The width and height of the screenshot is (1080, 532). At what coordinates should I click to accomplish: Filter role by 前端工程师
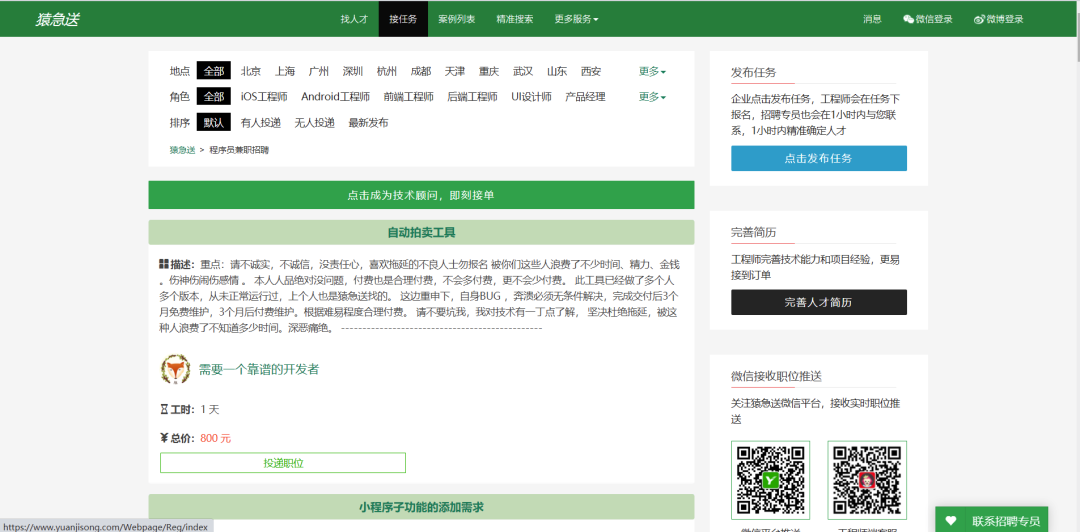(x=408, y=96)
